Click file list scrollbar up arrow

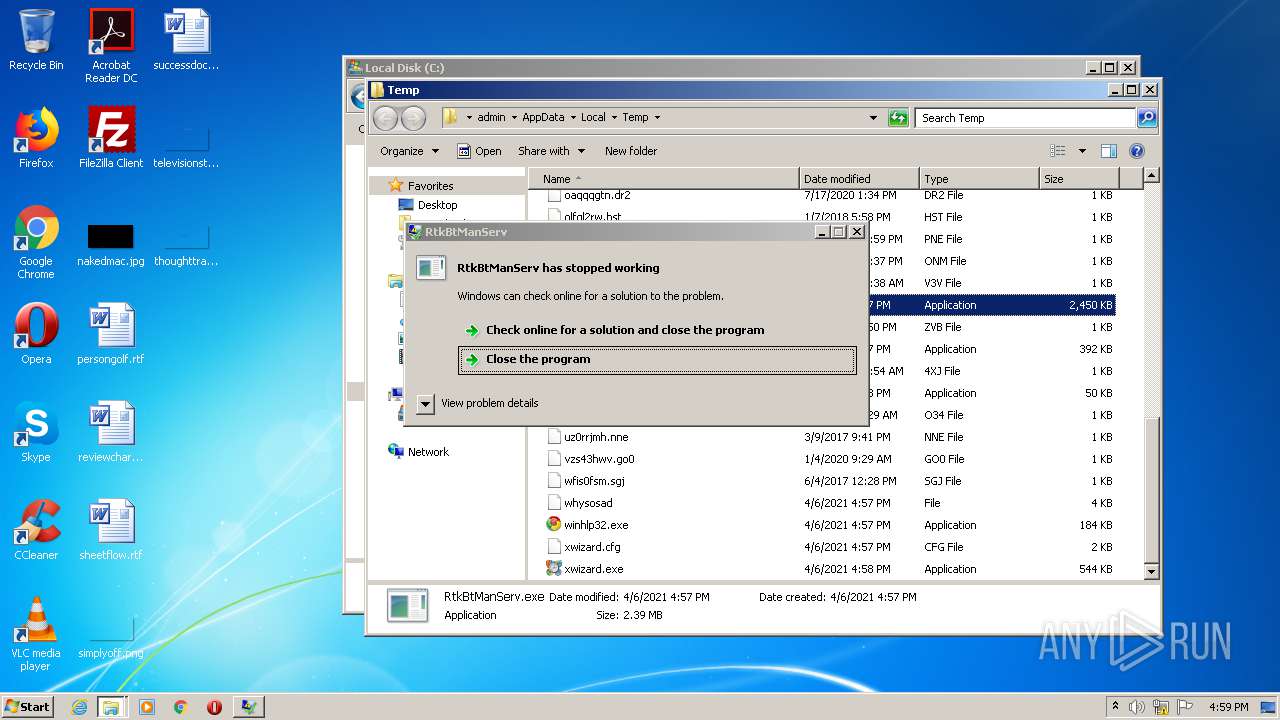click(x=1151, y=176)
